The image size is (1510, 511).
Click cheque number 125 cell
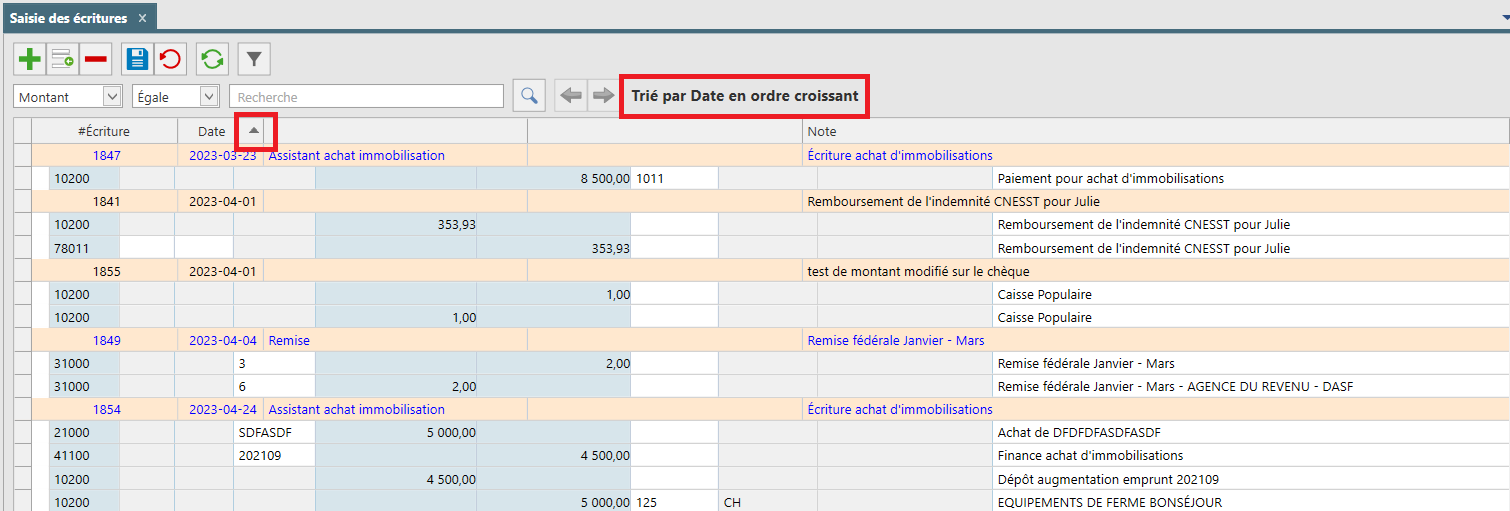[x=675, y=502]
